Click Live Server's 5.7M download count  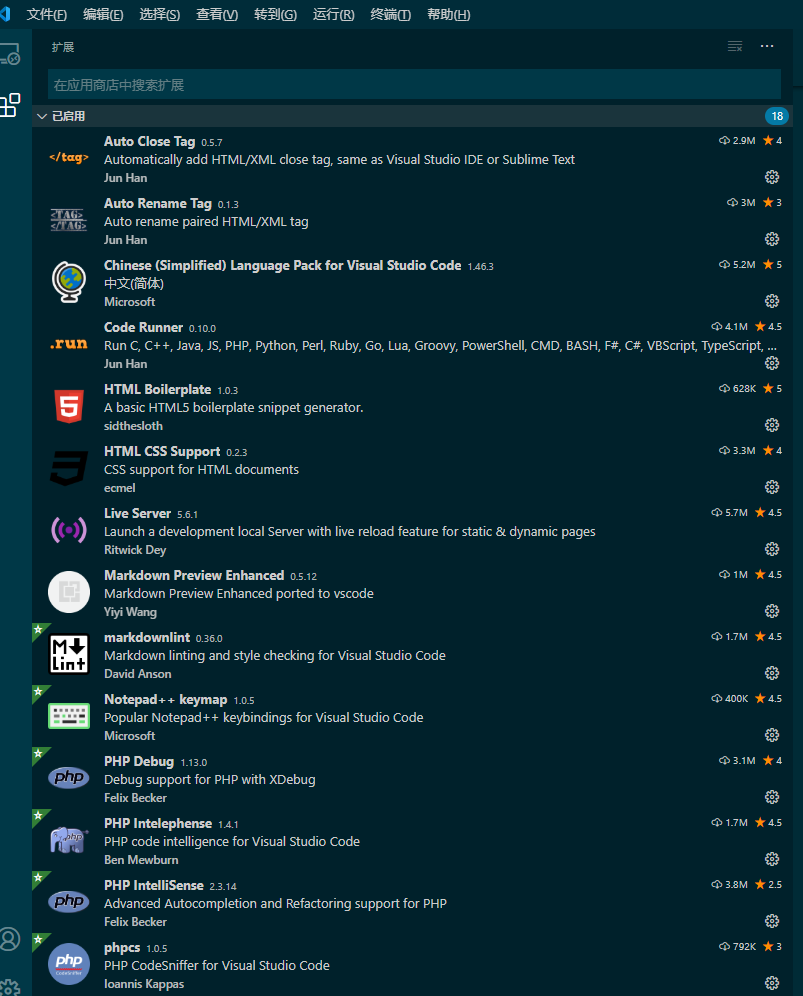tap(729, 513)
